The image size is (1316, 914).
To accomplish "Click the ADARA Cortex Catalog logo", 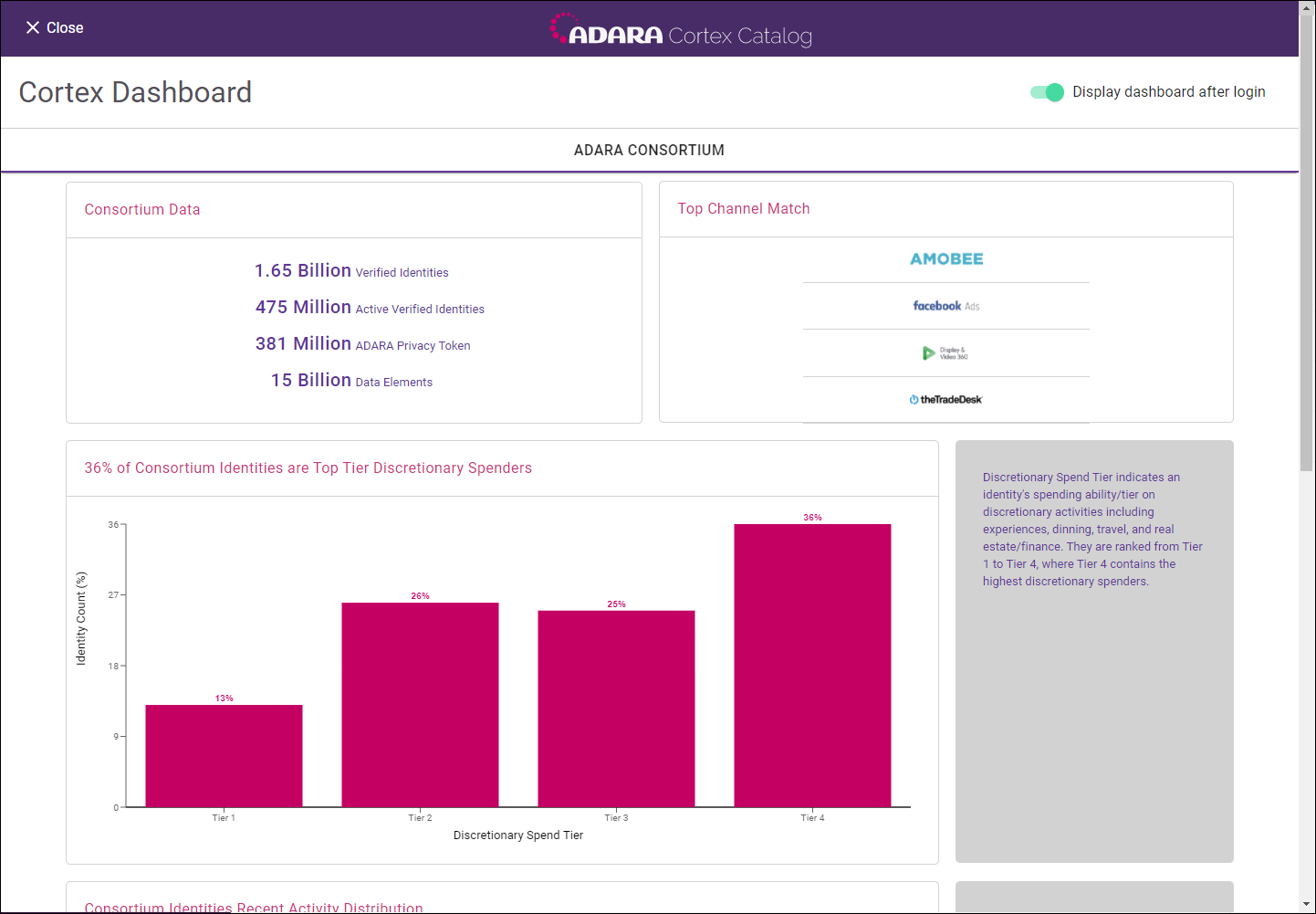I will coord(681,30).
